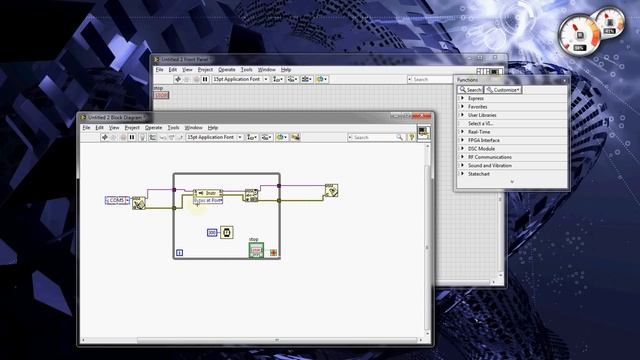
Task: Click Run Continuously in the Block Diagram toolbar
Action: pyautogui.click(x=114, y=138)
